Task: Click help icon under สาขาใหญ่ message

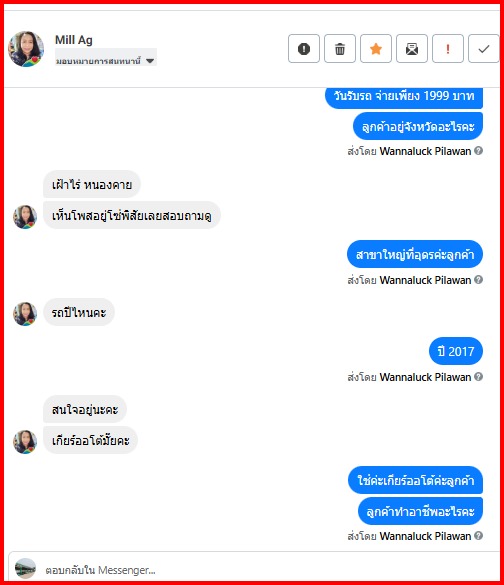Action: point(479,279)
